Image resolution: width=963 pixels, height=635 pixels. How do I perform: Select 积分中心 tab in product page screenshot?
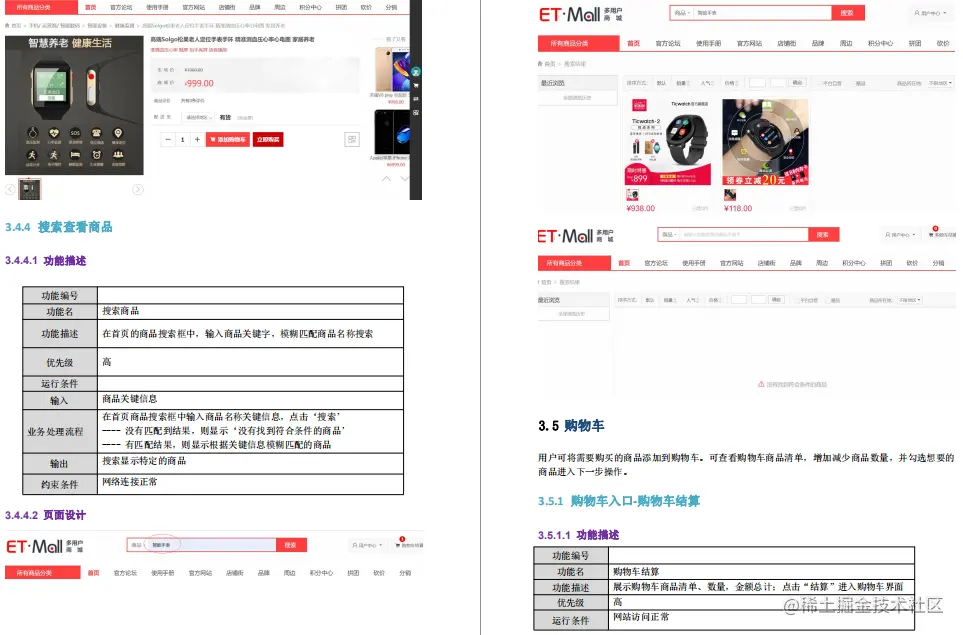pyautogui.click(x=310, y=7)
